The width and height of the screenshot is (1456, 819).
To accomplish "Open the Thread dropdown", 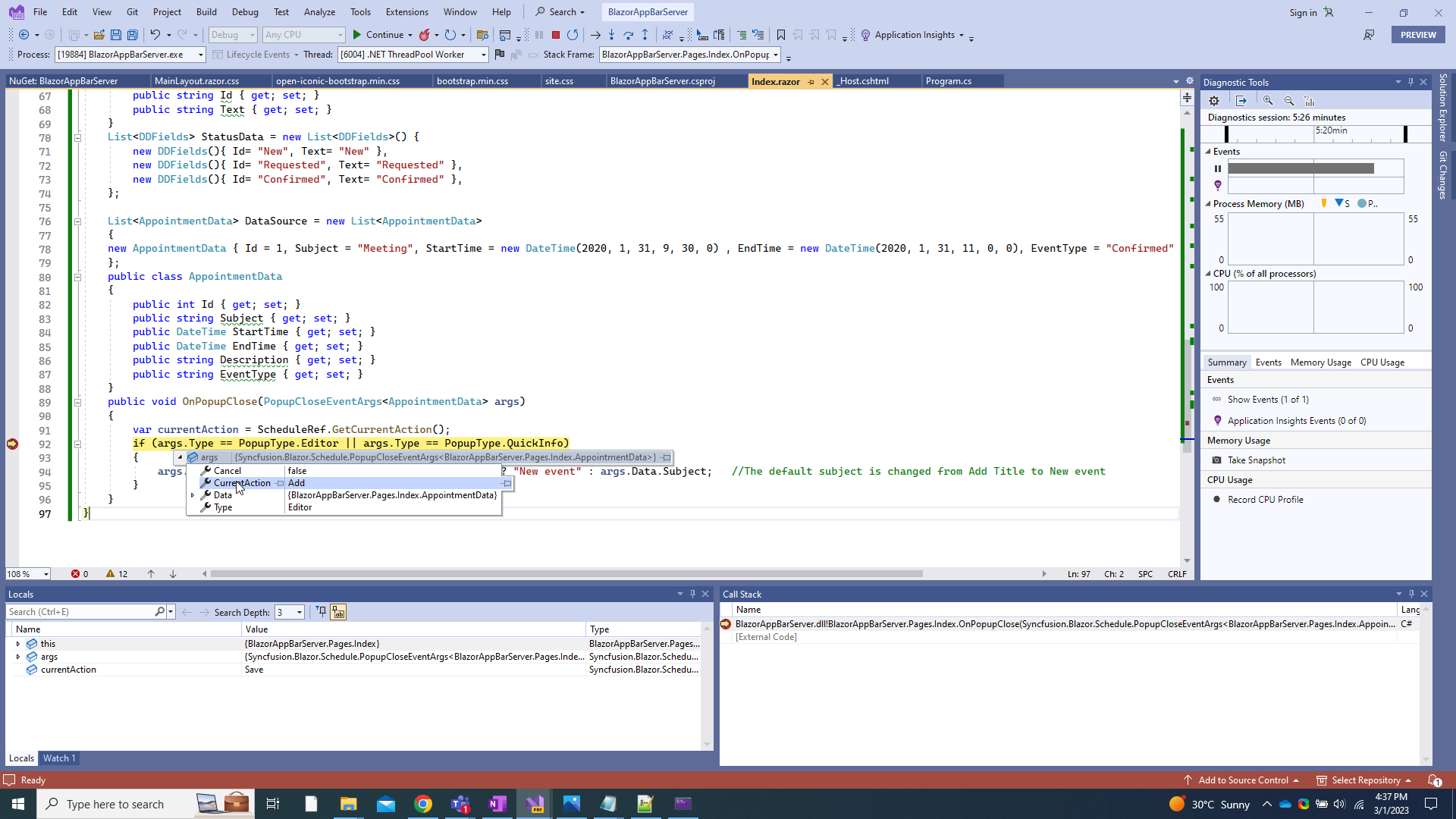I will tap(413, 55).
